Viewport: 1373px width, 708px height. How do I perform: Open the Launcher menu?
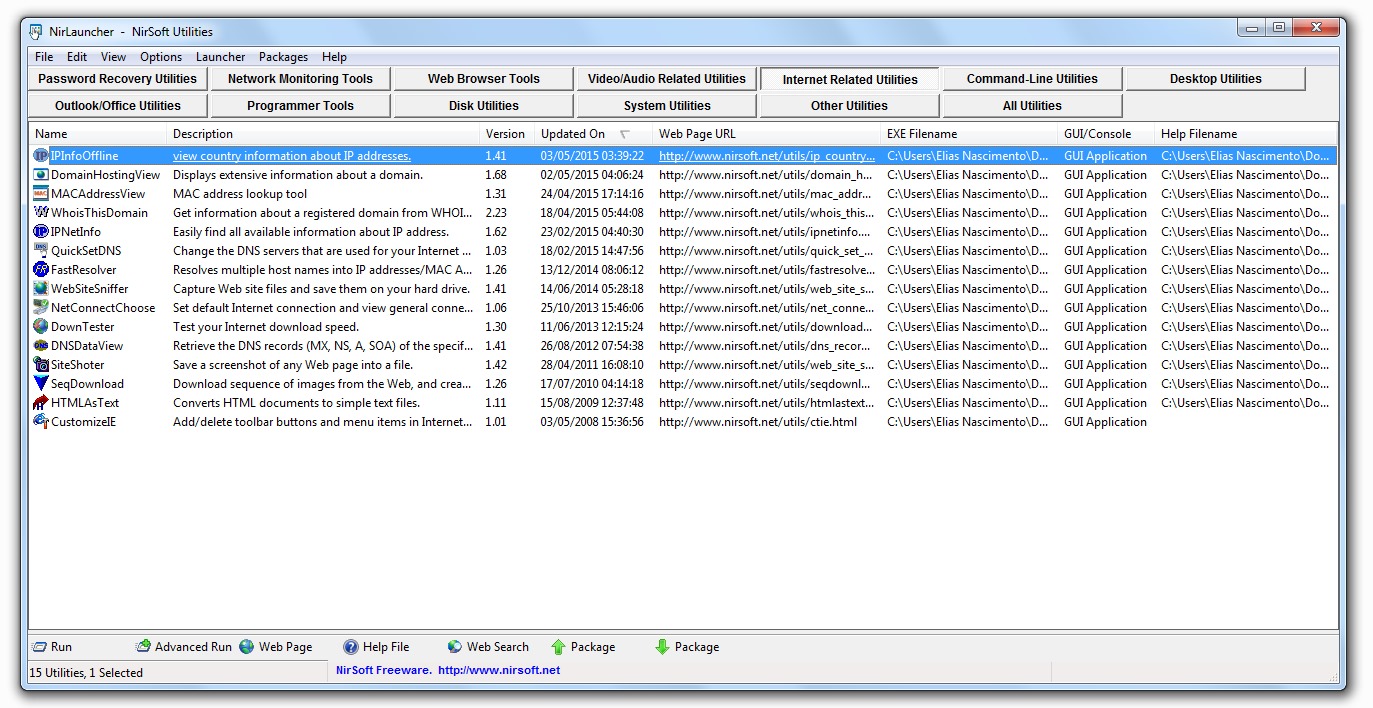point(220,57)
